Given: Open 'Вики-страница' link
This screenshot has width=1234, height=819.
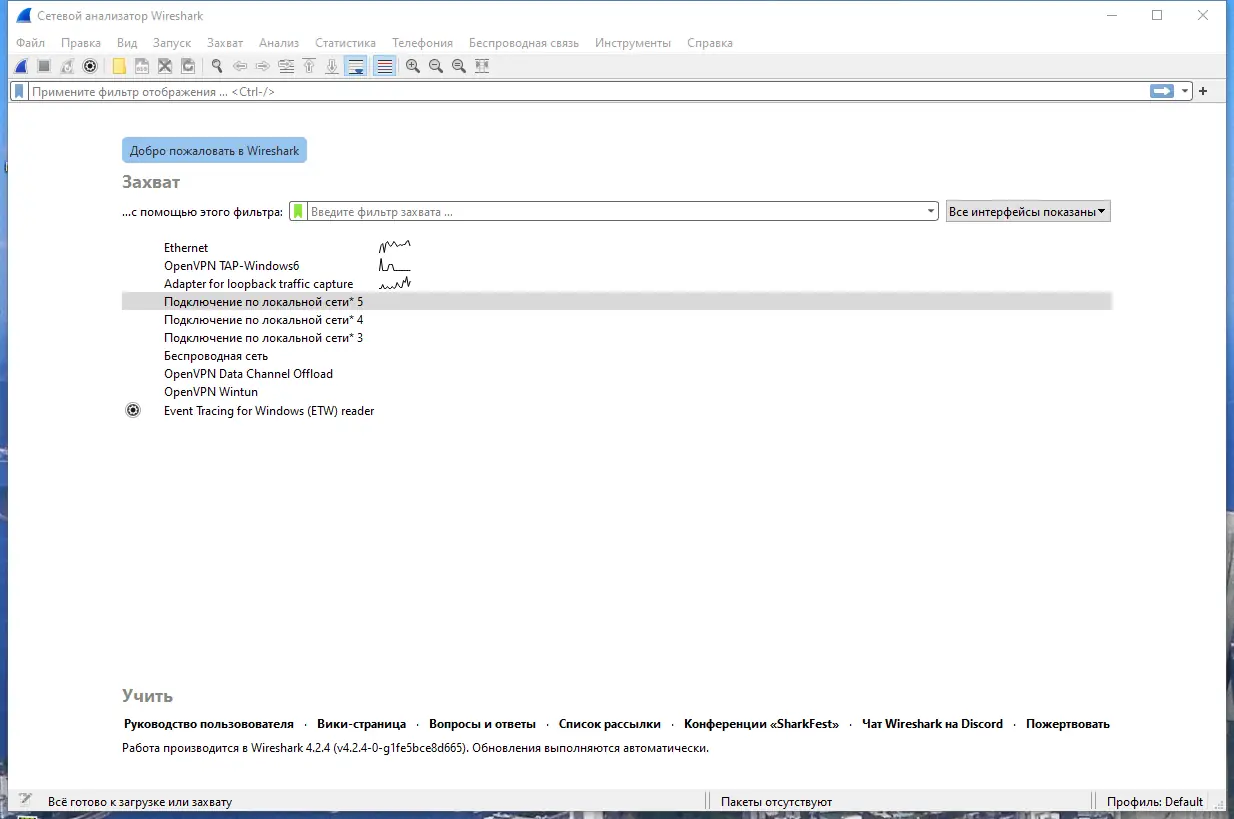Looking at the screenshot, I should click(361, 724).
